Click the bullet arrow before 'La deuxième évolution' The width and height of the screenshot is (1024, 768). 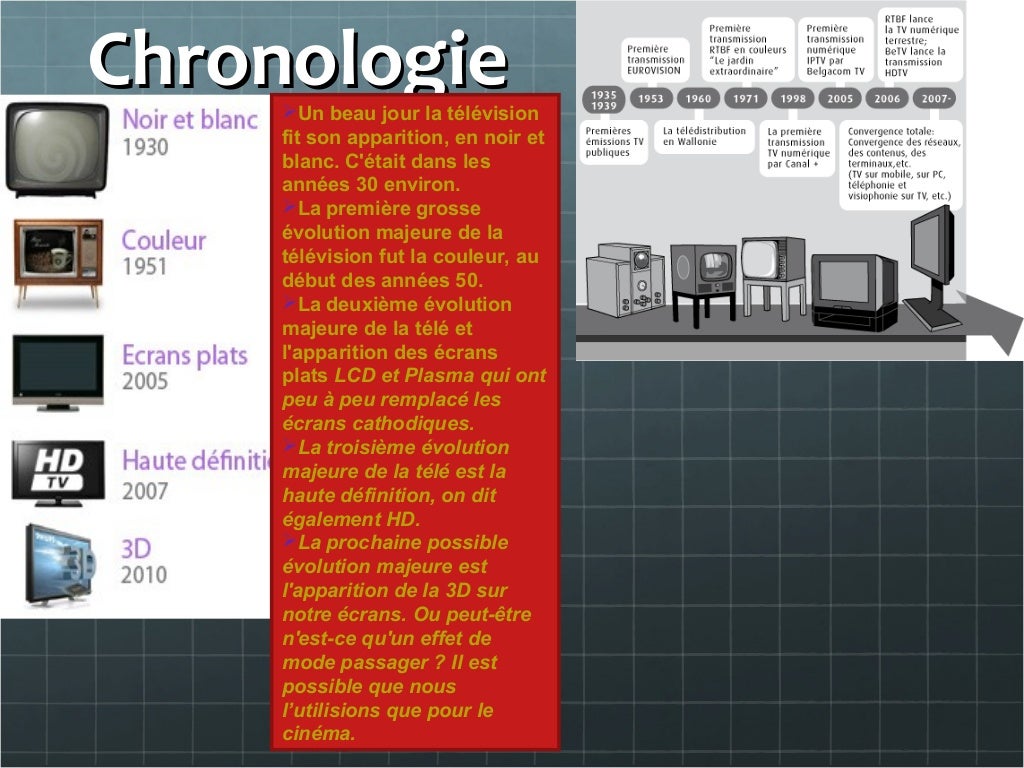289,302
